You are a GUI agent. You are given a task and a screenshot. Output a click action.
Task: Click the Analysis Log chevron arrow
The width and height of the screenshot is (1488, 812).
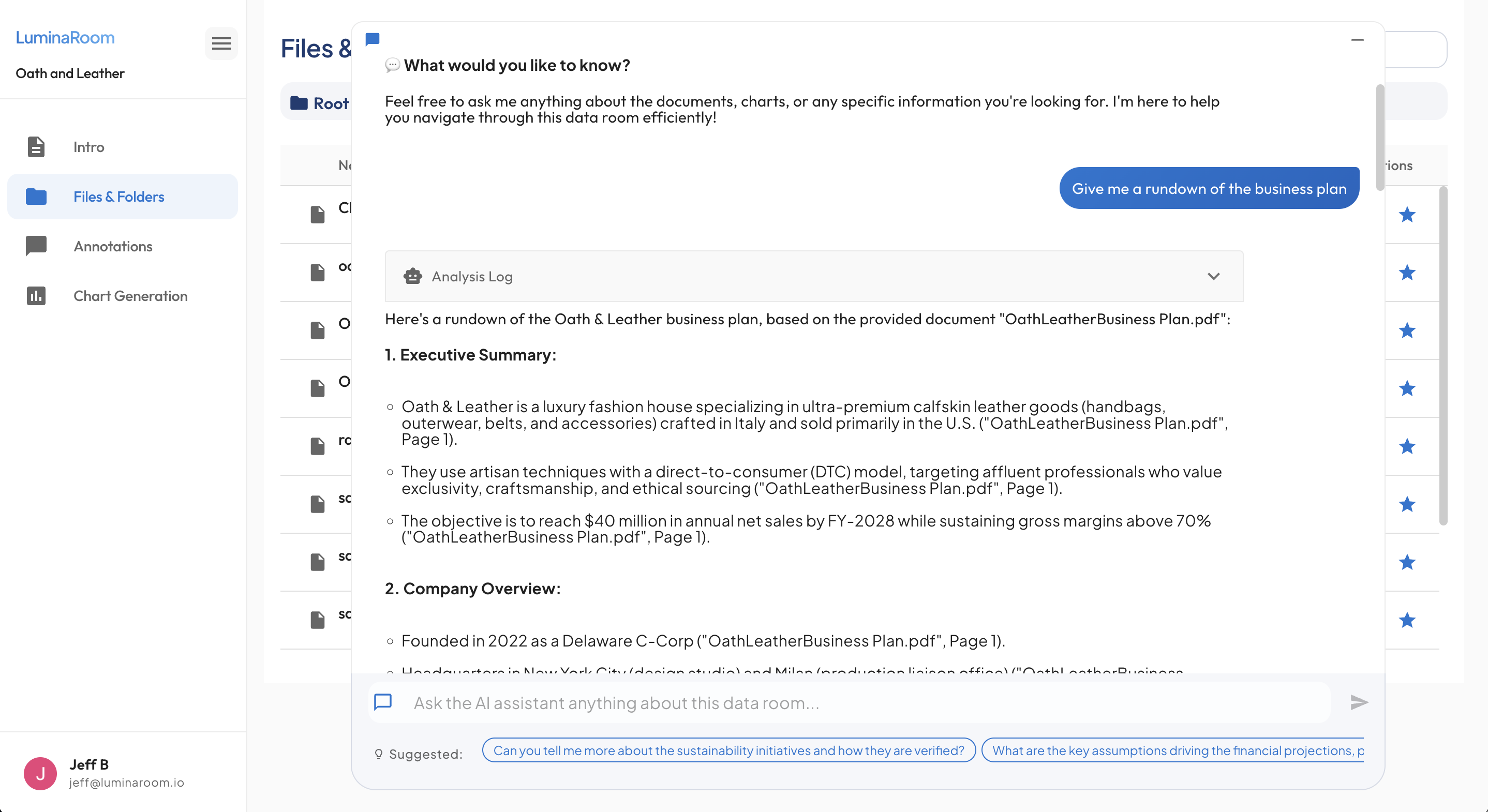click(1214, 276)
